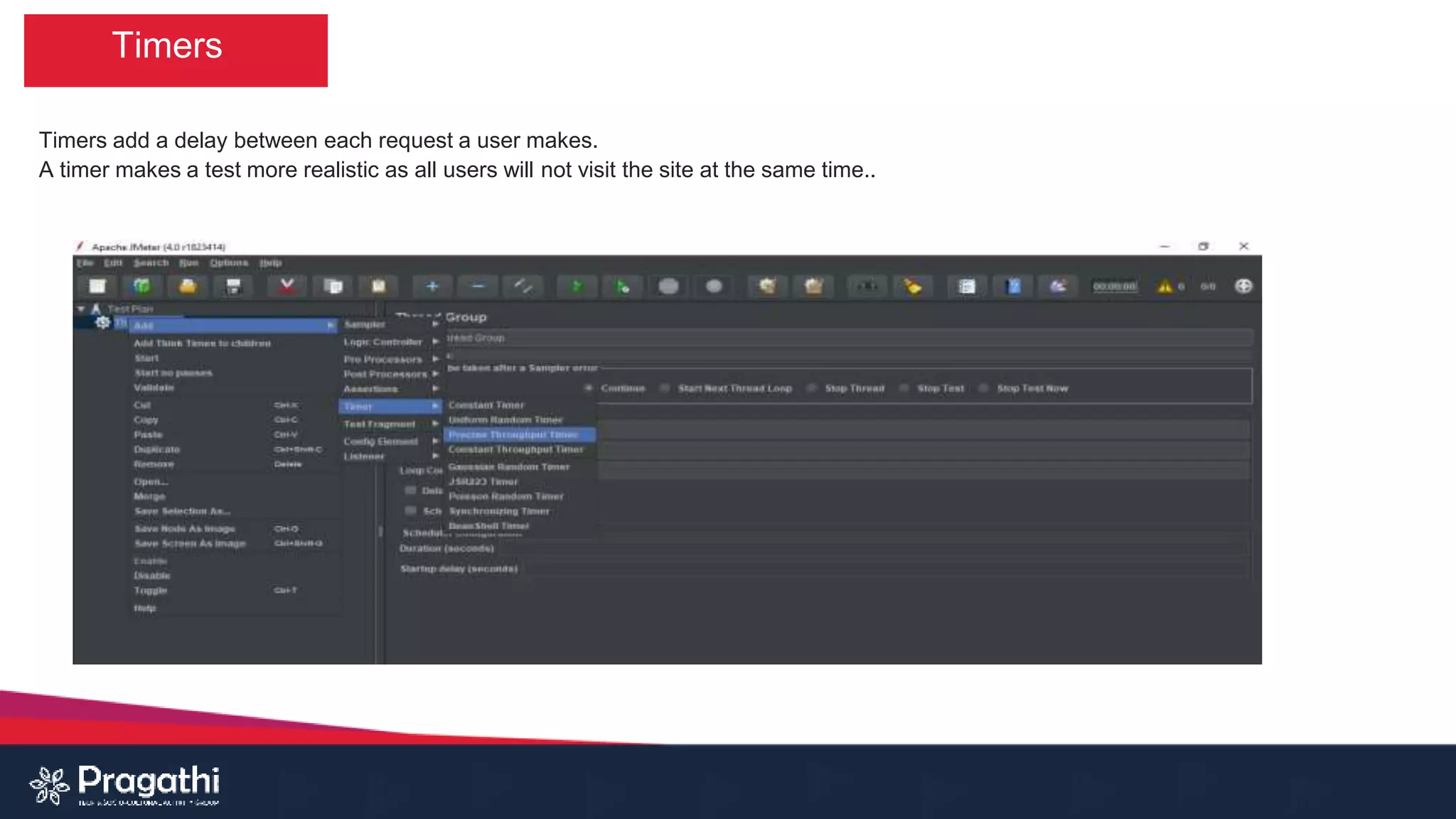Toggle the Scheduler checkbox
1456x819 pixels.
click(x=410, y=510)
